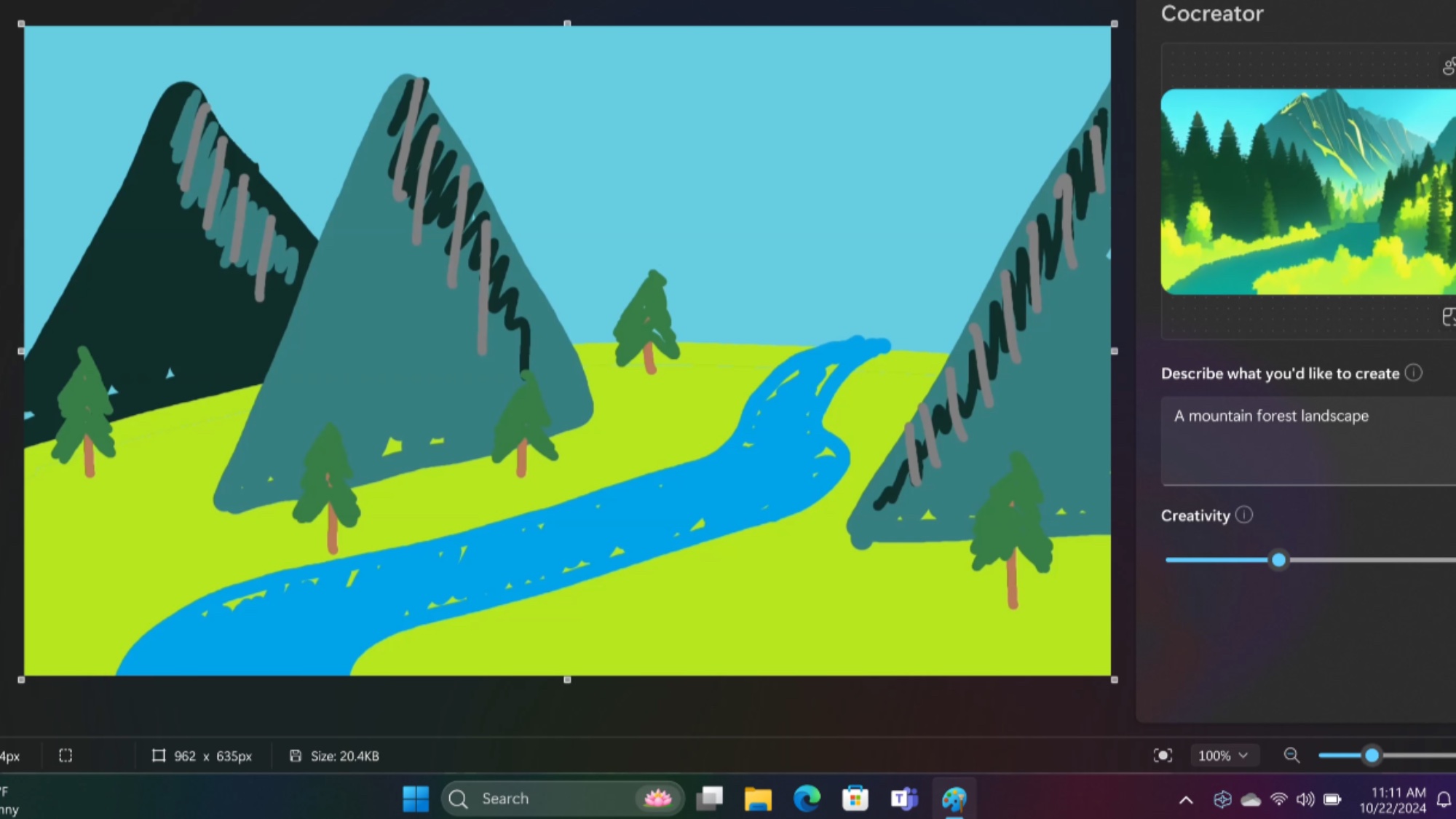Click the file size disk icon in the status bar
Viewport: 1456px width, 819px height.
point(296,756)
